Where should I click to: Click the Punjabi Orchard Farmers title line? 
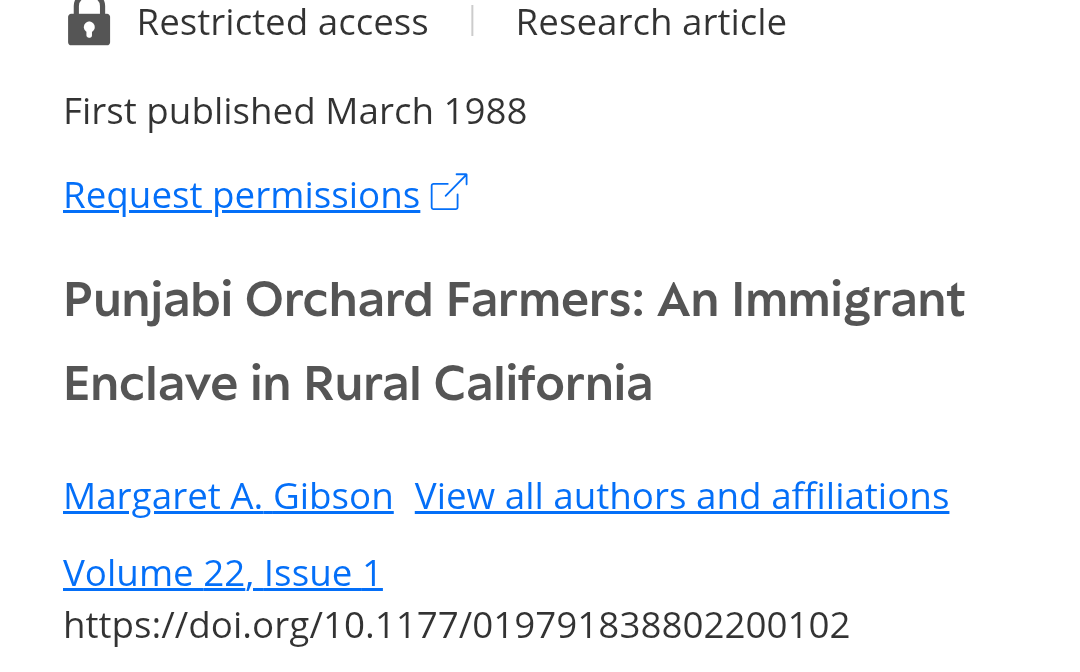pyautogui.click(x=514, y=301)
